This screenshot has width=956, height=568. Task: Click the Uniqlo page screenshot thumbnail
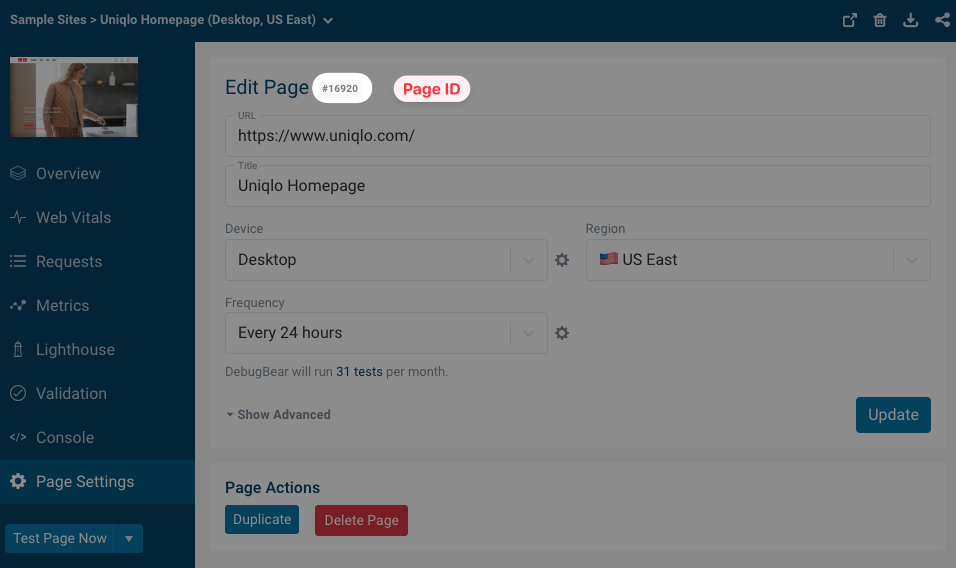click(x=74, y=97)
